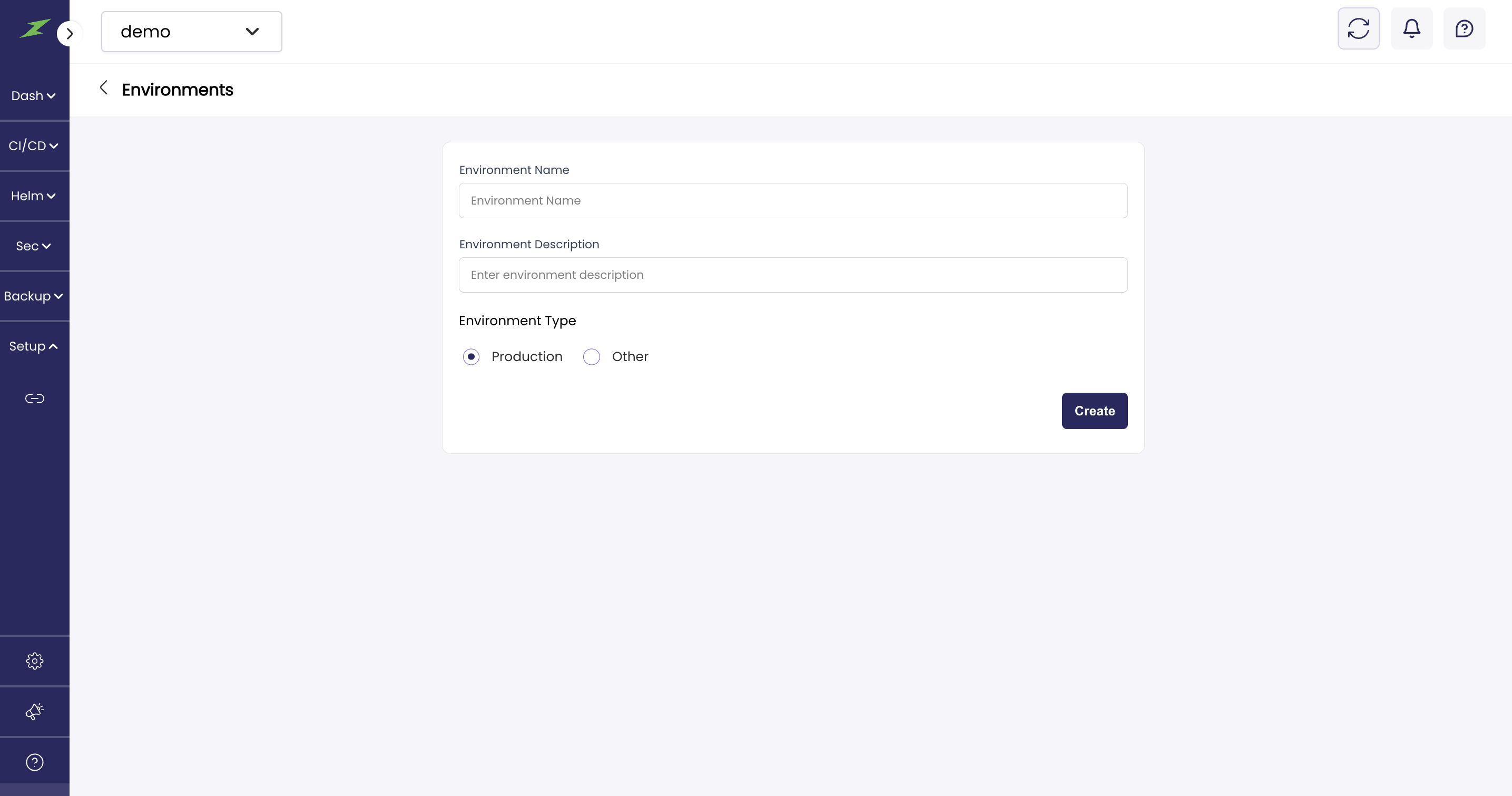The image size is (1512, 796).
Task: Select the Production radio button
Action: 472,356
